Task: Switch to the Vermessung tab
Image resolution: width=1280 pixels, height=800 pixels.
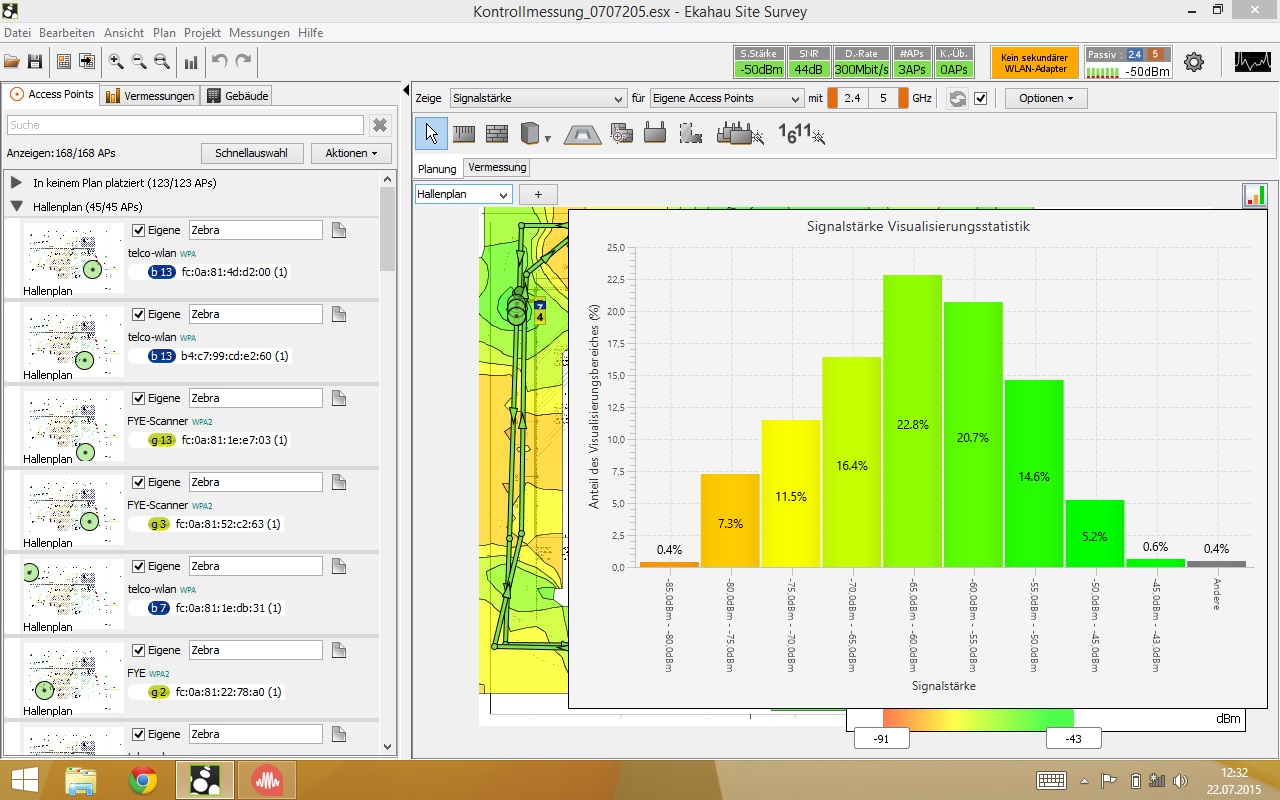Action: click(x=497, y=168)
